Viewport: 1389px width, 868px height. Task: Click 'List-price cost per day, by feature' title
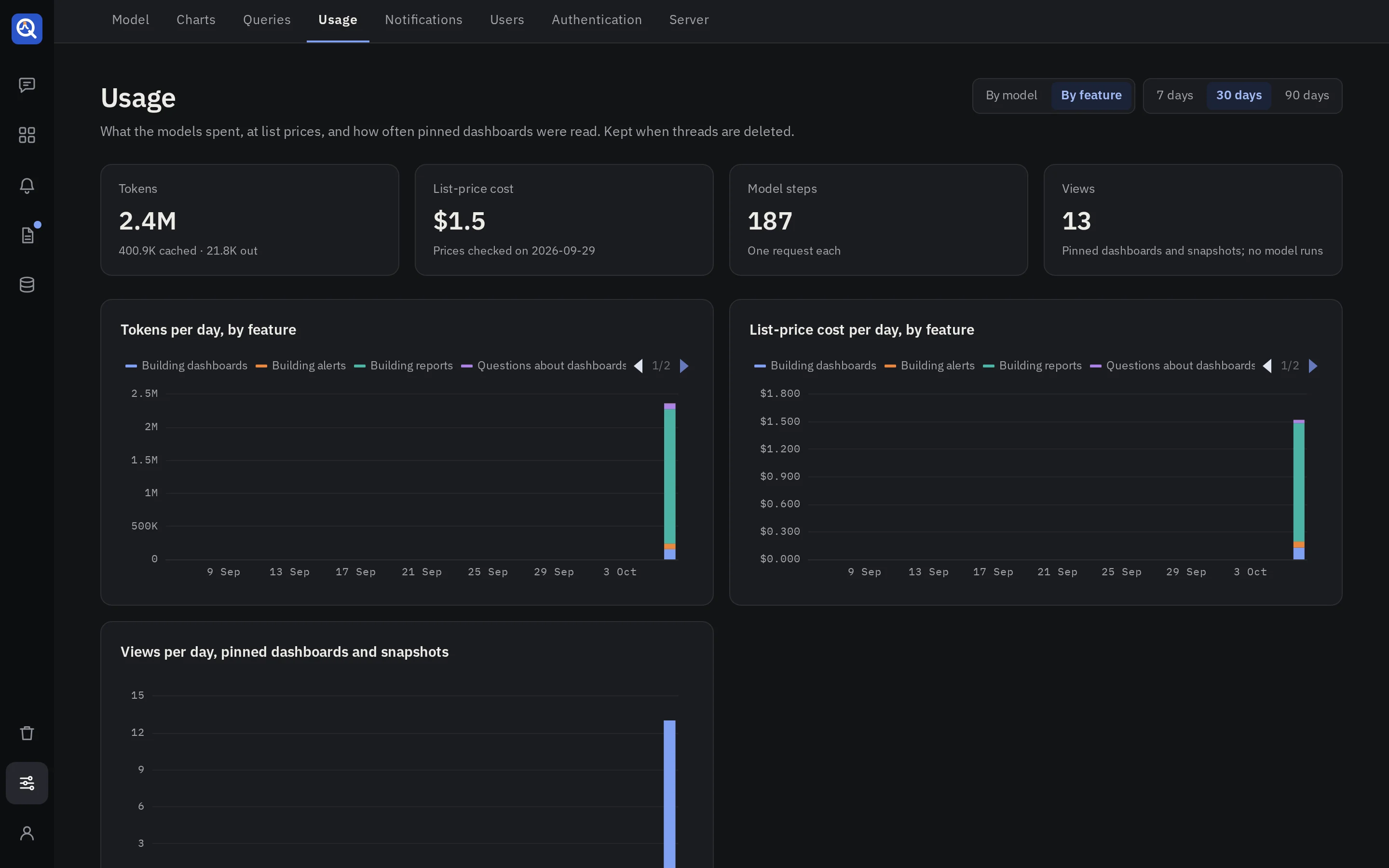click(861, 330)
